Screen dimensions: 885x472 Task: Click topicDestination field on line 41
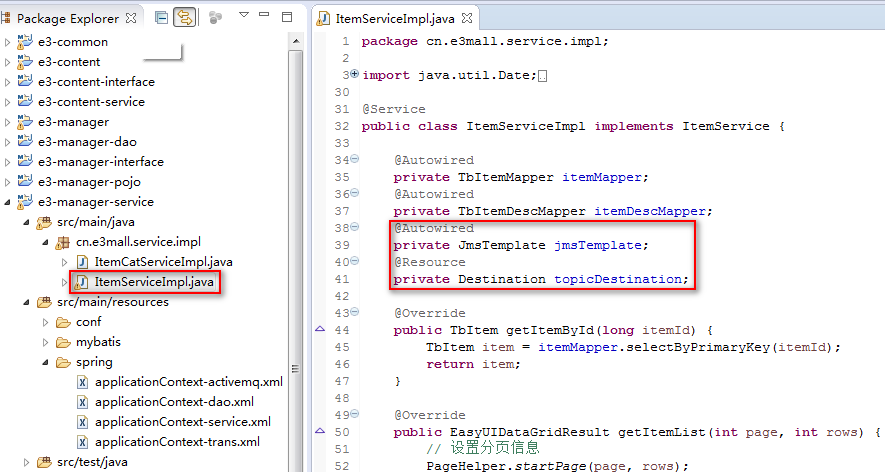pos(617,279)
